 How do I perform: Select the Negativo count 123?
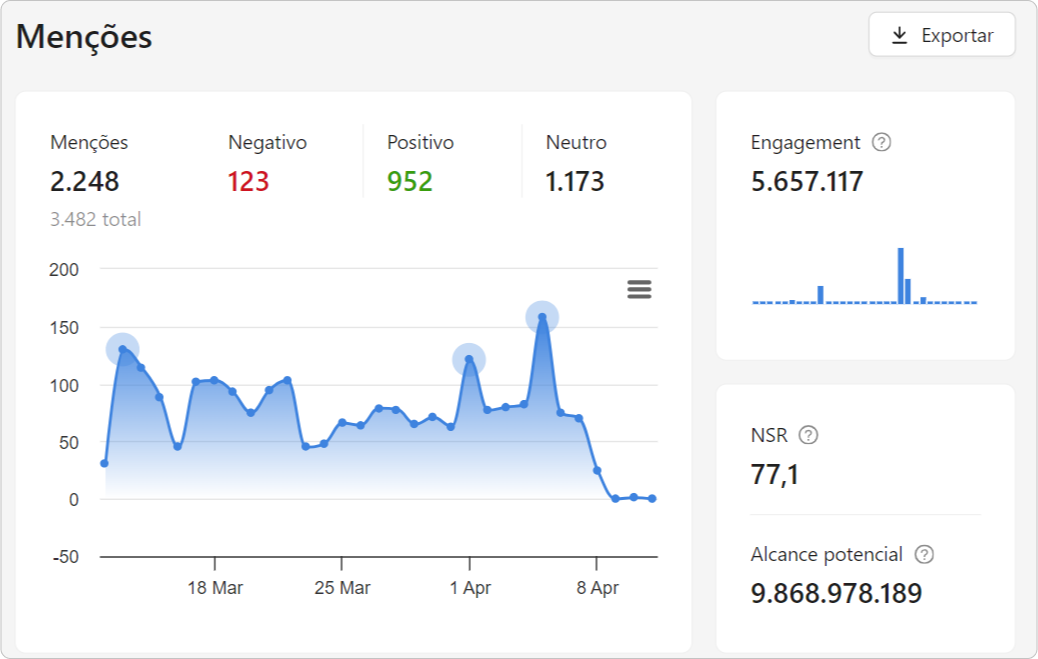click(x=248, y=181)
